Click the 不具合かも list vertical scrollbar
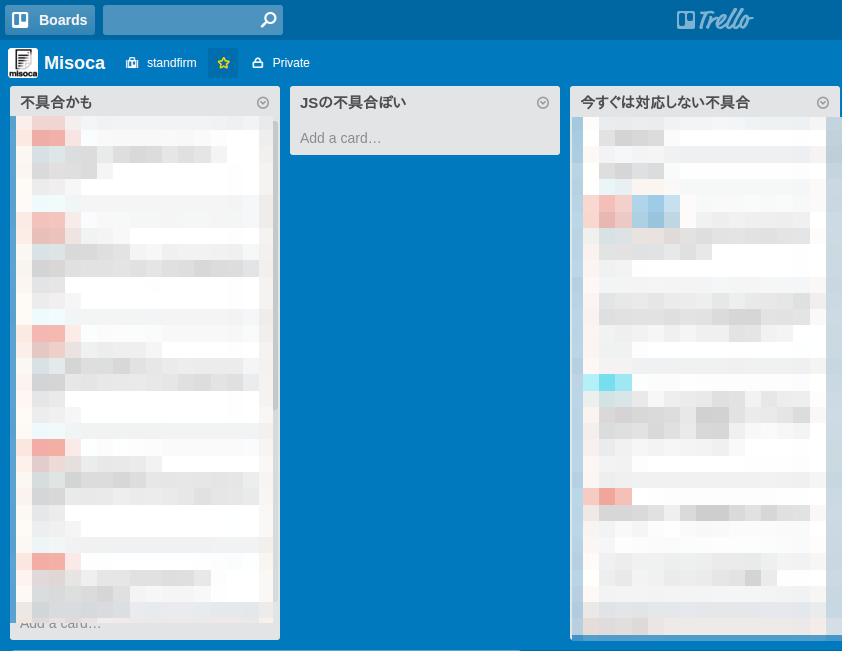This screenshot has height=651, width=842. click(275, 265)
